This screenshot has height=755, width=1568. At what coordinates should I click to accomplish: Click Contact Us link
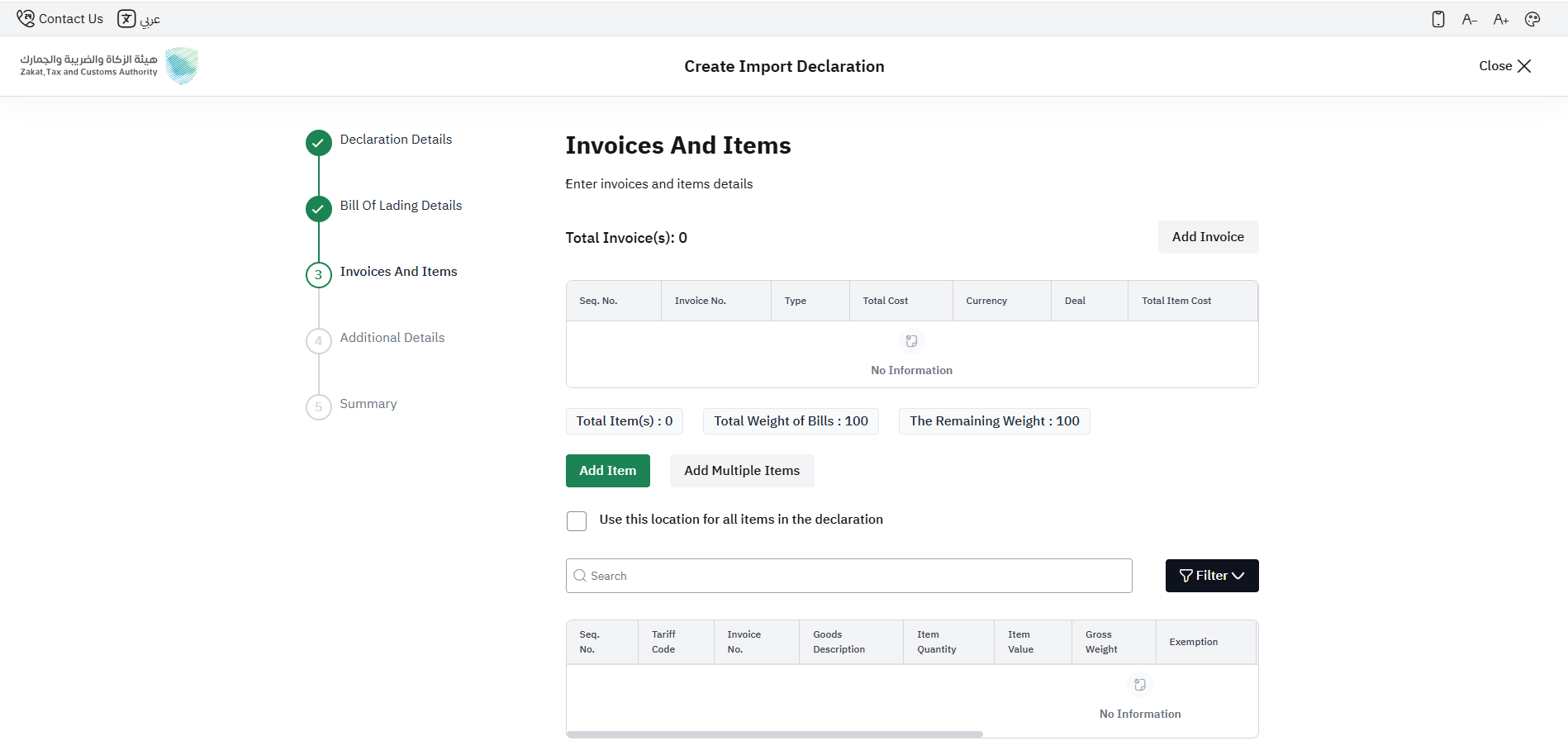coord(71,19)
